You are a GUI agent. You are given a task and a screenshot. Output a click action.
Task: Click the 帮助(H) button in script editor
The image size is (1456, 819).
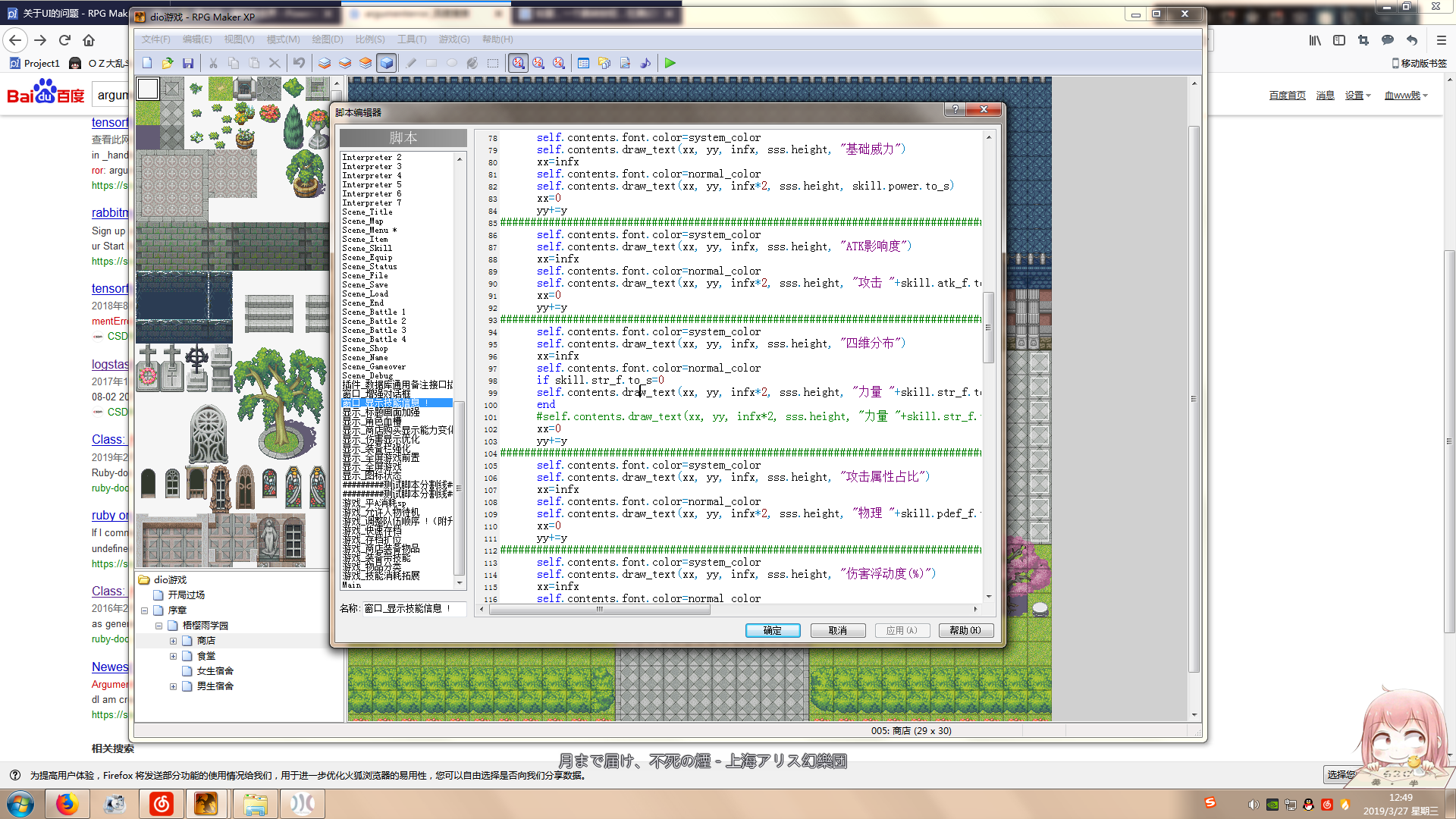tap(966, 631)
